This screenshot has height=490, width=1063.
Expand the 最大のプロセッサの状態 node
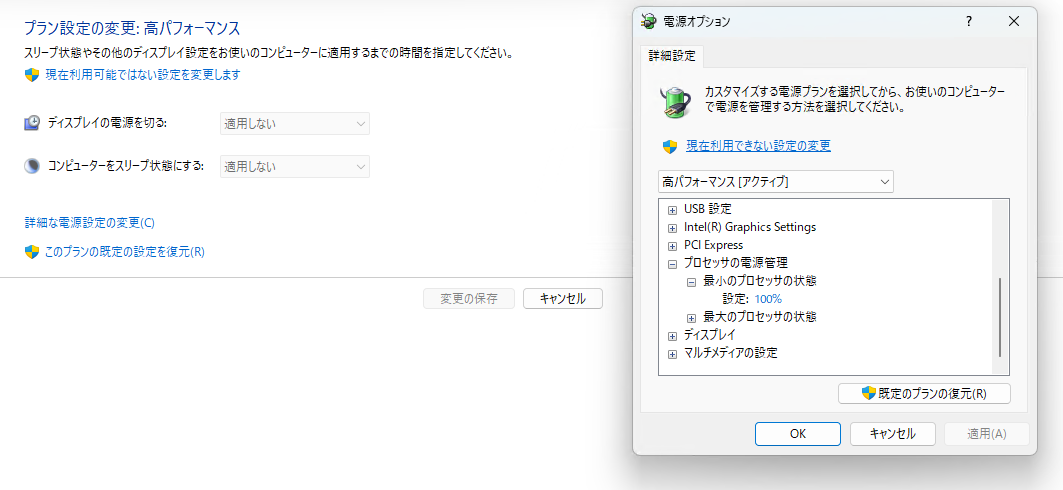(691, 317)
